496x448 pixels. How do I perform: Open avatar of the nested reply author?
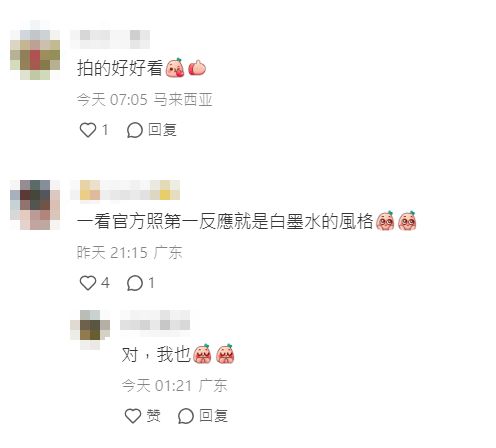point(90,329)
